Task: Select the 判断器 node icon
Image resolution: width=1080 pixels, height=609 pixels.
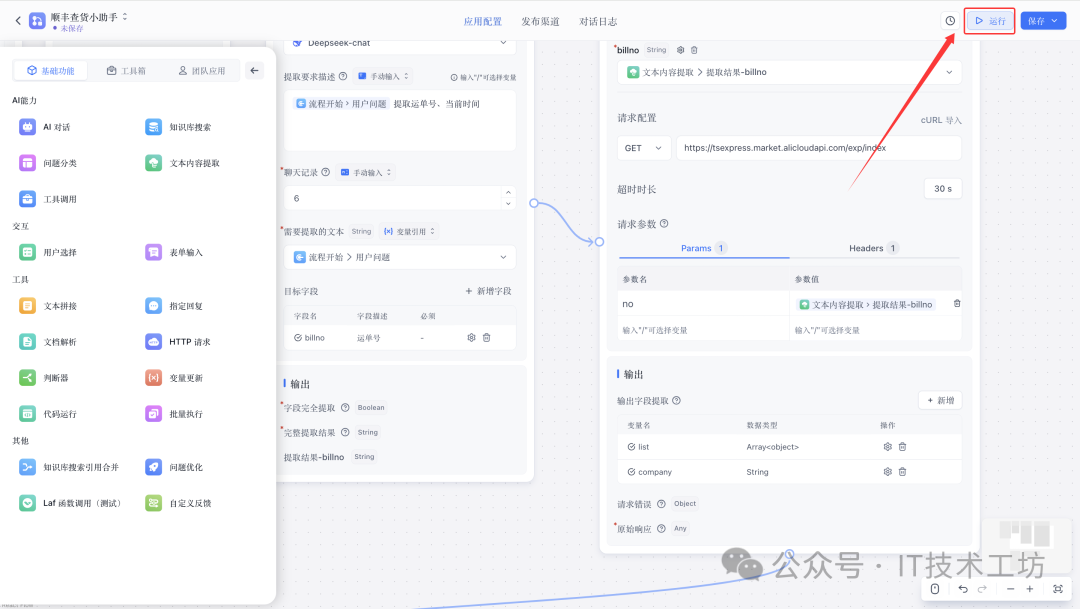Action: coord(28,377)
